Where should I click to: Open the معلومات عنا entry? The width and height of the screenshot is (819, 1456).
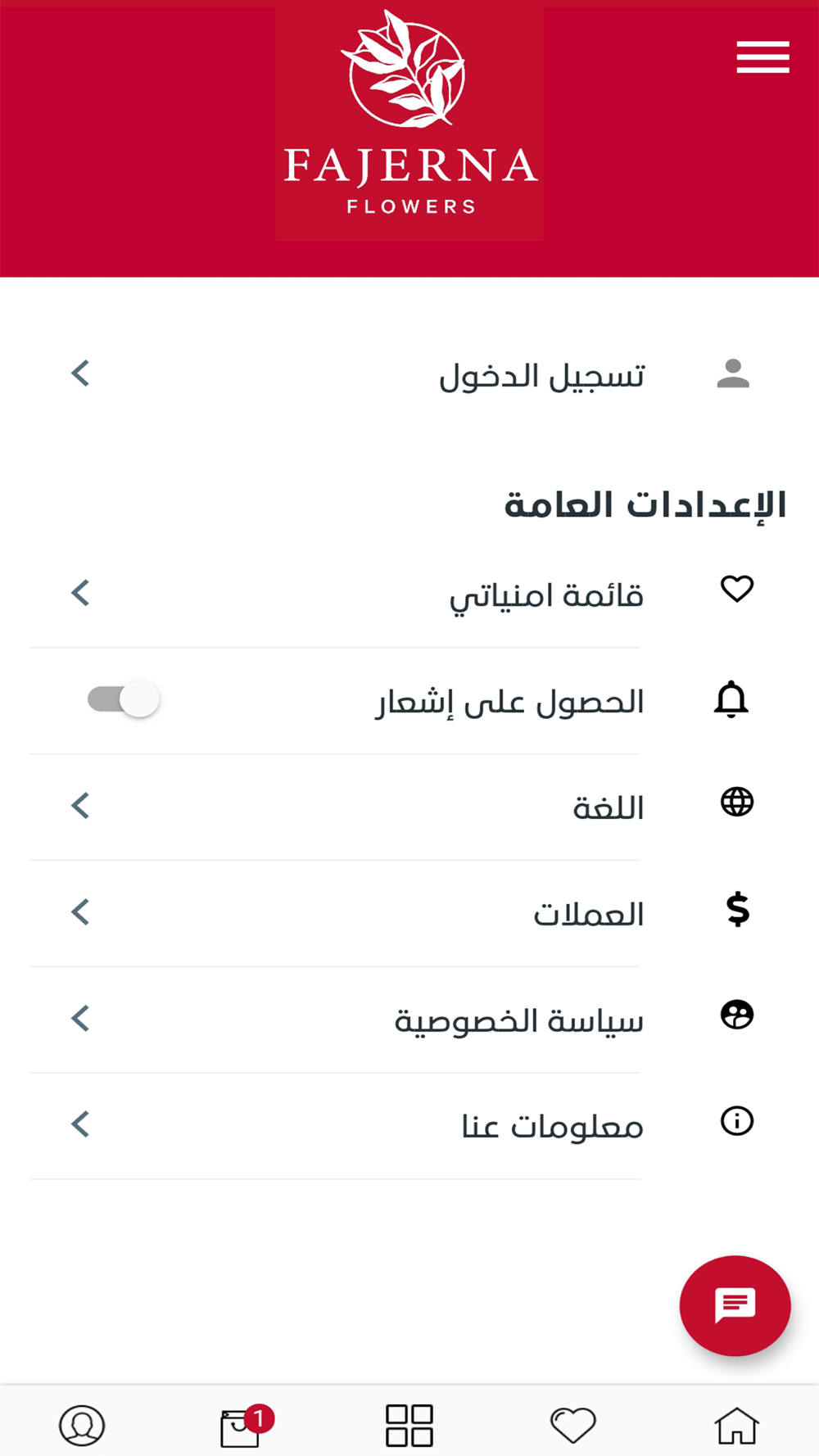[x=552, y=1127]
